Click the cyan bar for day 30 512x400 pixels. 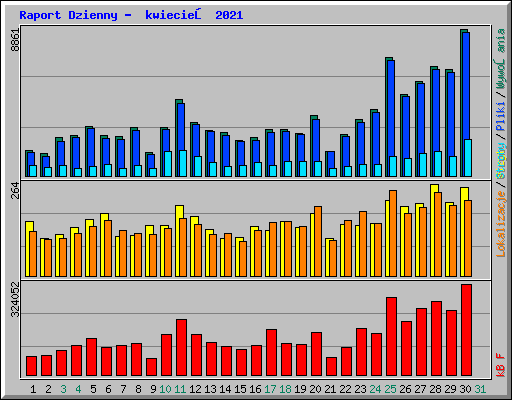pyautogui.click(x=468, y=158)
